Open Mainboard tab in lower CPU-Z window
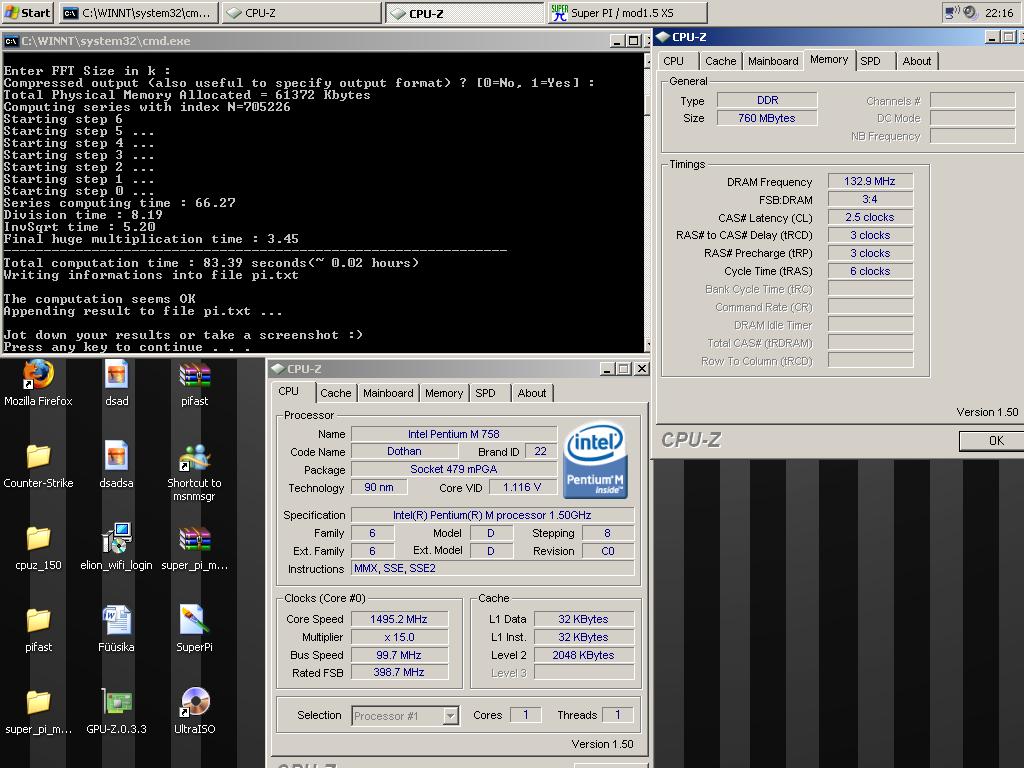 click(x=388, y=393)
